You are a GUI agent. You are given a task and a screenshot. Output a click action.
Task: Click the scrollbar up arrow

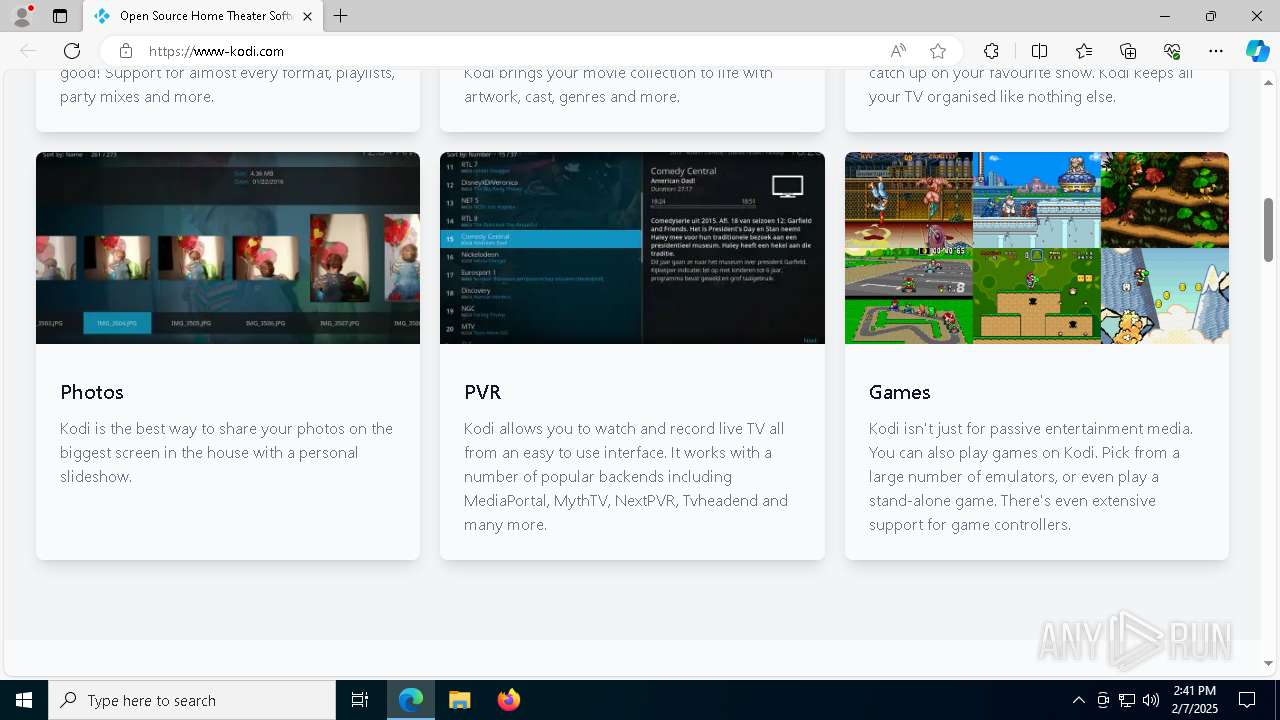coord(1269,81)
